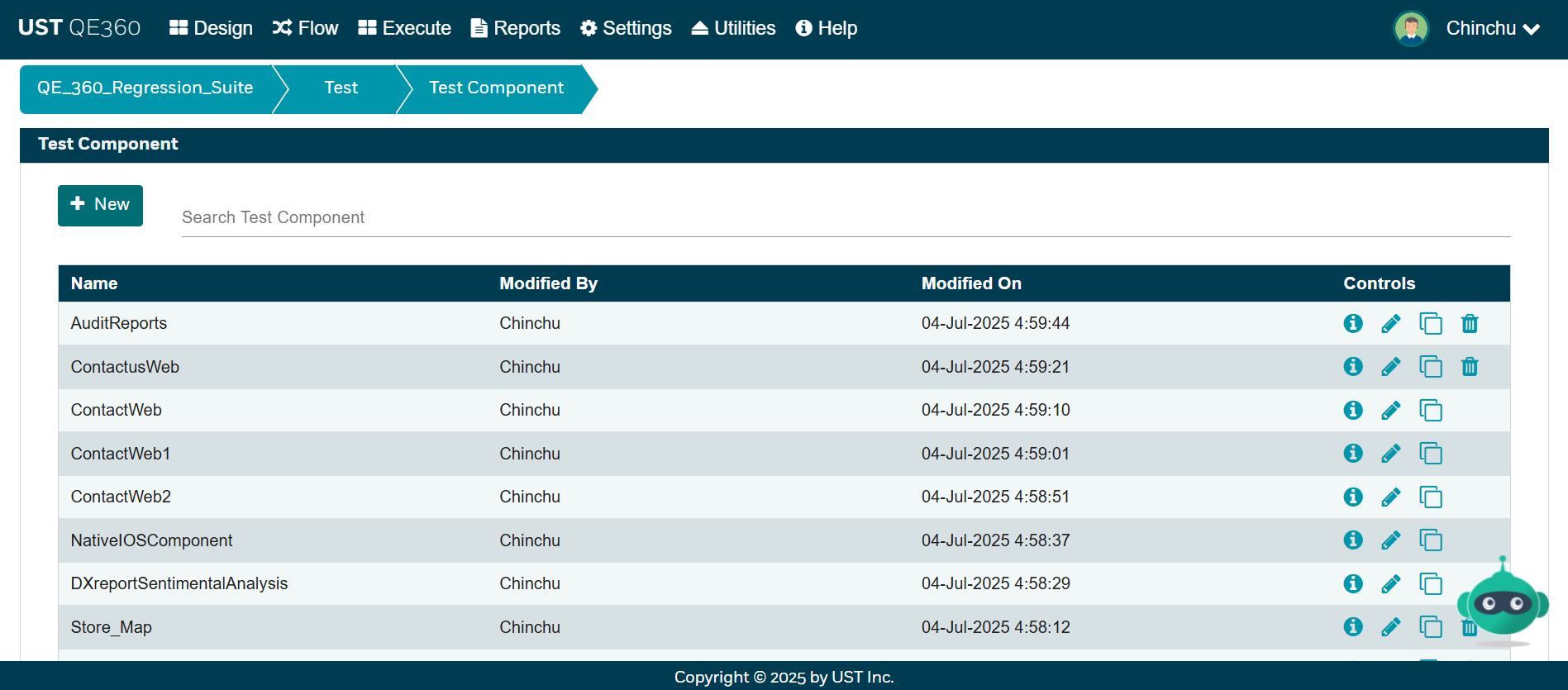Click the New button

coord(100,205)
